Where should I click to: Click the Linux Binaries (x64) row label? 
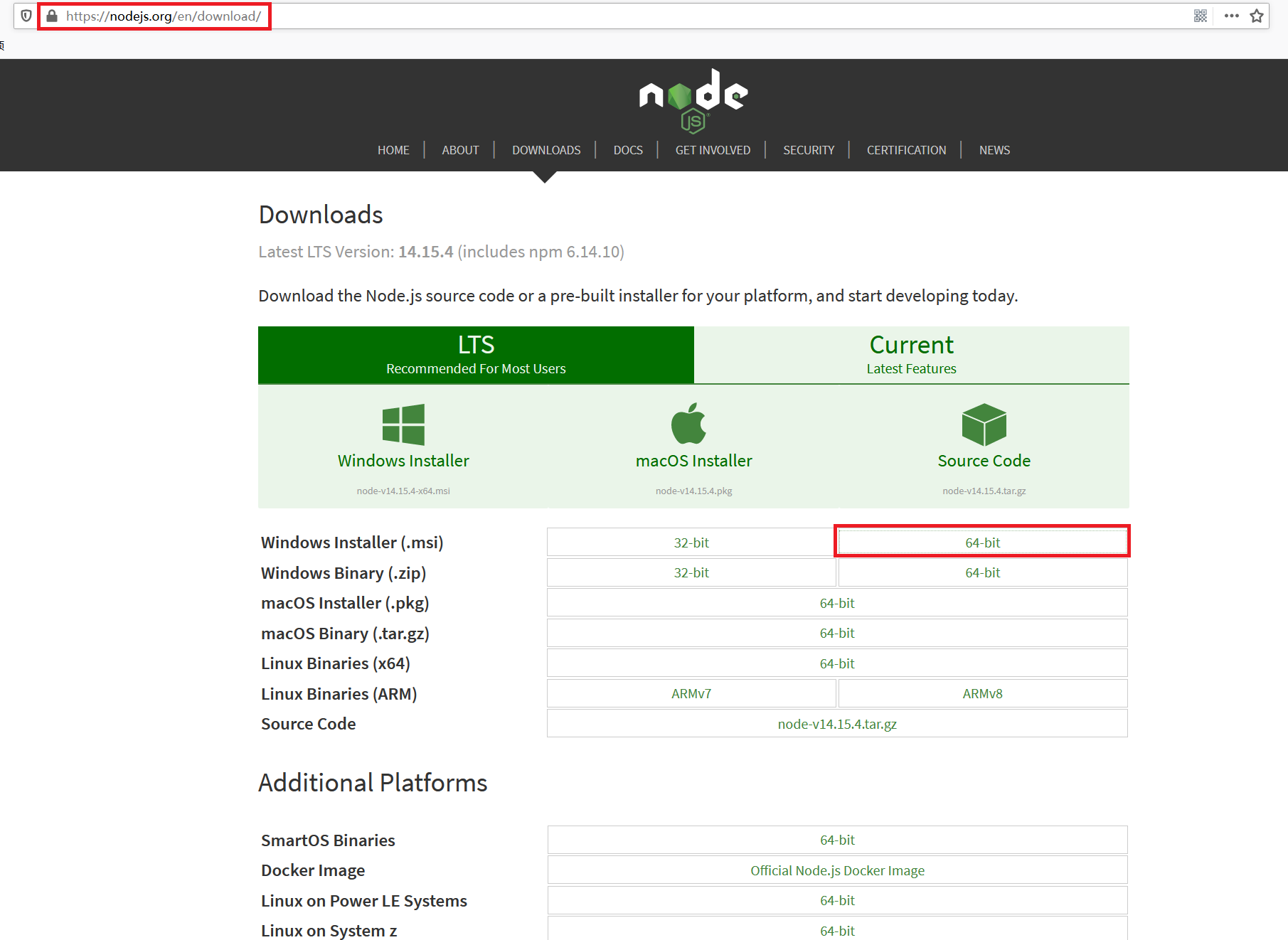click(x=336, y=663)
